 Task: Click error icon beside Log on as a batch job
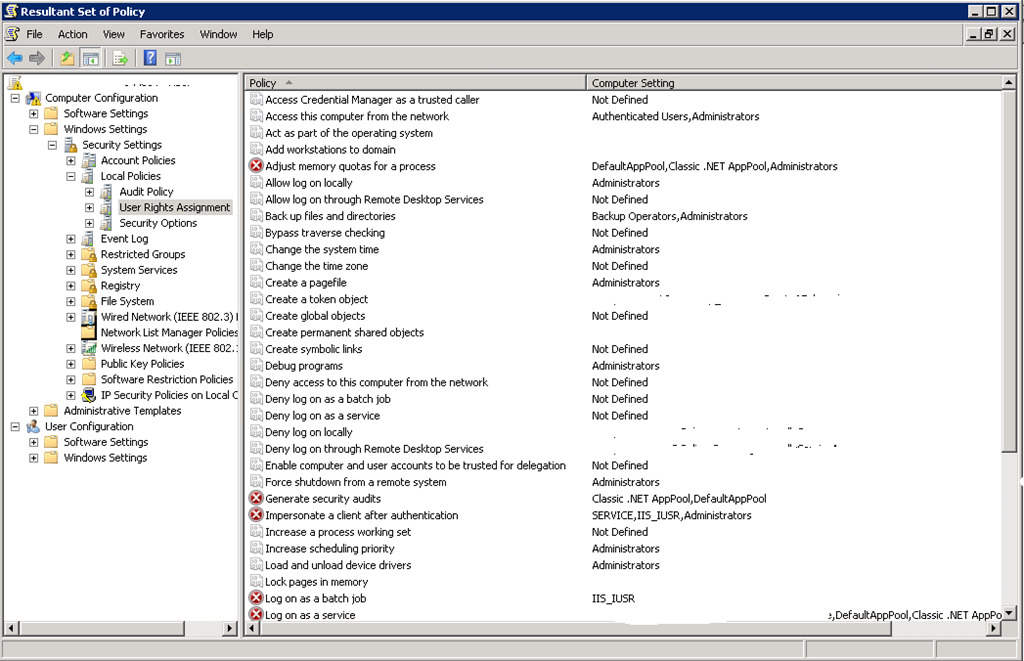pyautogui.click(x=256, y=599)
